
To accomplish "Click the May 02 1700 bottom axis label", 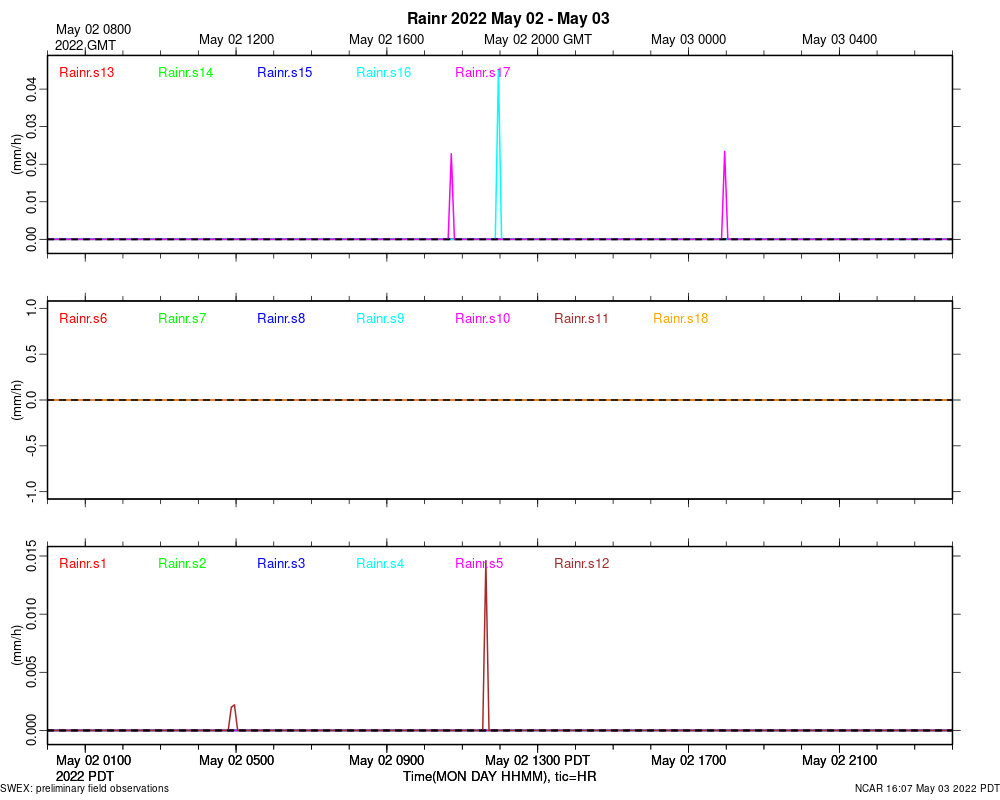I will [x=688, y=760].
